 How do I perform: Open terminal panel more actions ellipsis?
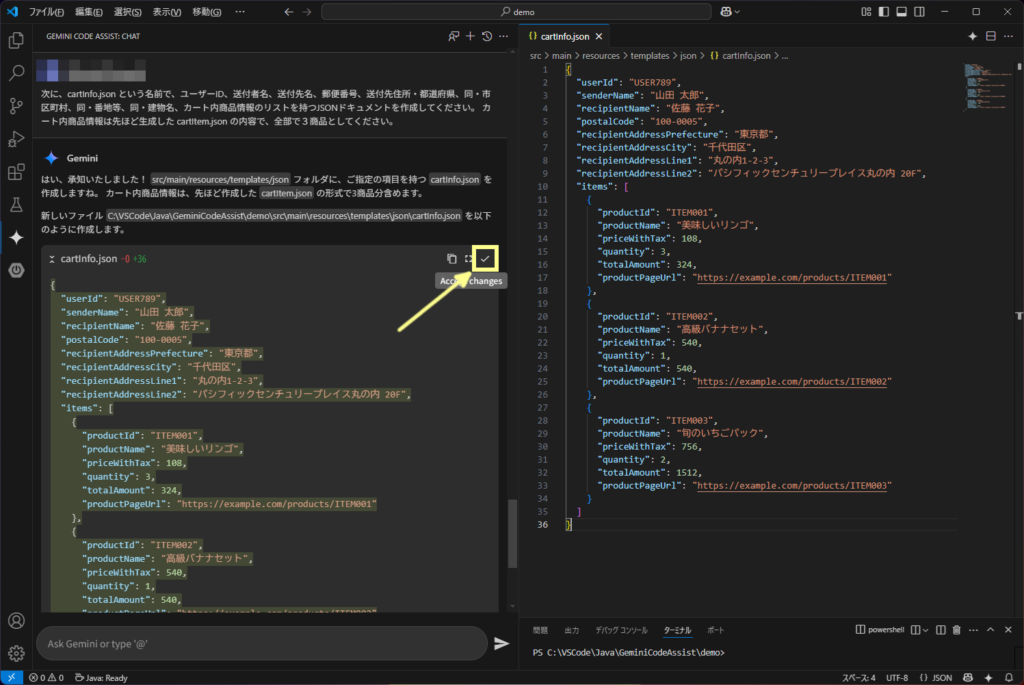[x=974, y=630]
